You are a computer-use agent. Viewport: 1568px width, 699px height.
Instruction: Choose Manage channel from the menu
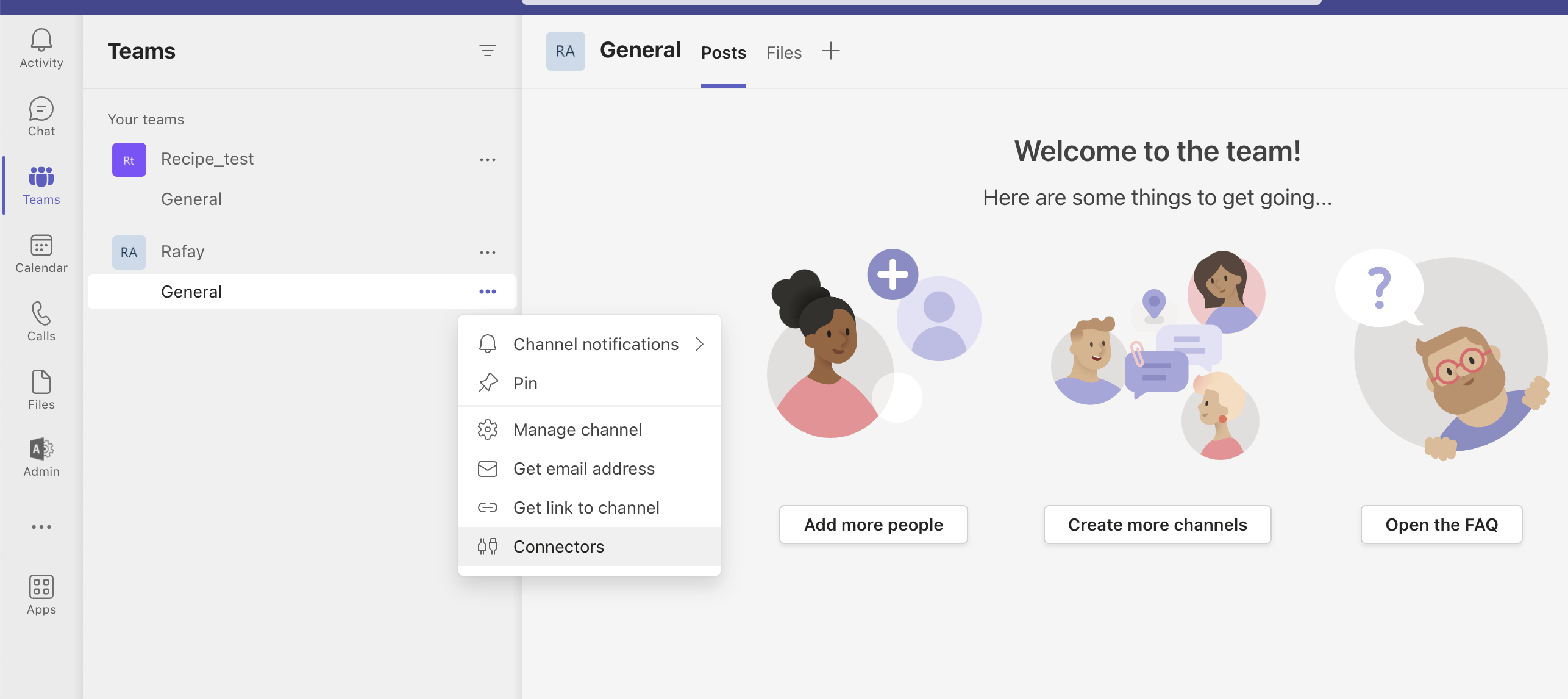click(x=590, y=429)
